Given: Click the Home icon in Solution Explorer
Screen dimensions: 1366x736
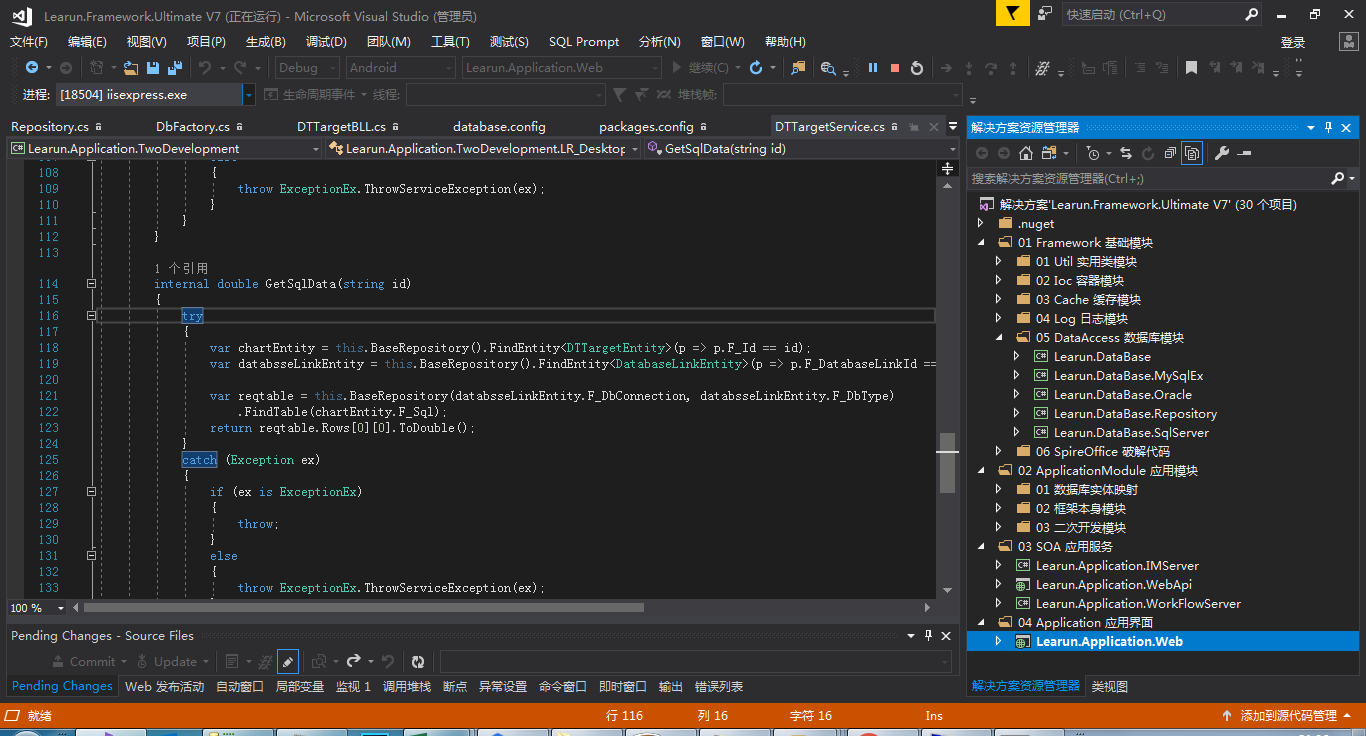Looking at the screenshot, I should point(1026,153).
